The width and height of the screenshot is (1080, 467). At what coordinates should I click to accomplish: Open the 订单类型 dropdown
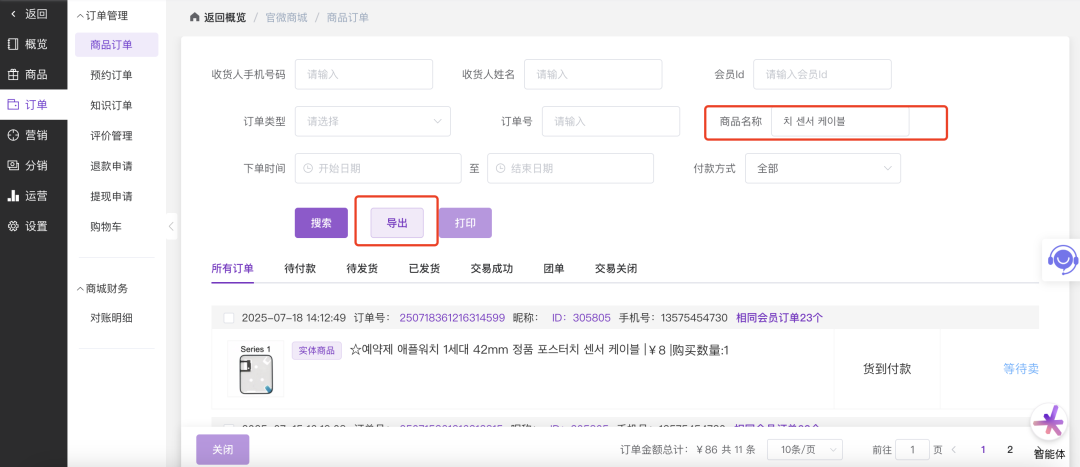(x=372, y=121)
